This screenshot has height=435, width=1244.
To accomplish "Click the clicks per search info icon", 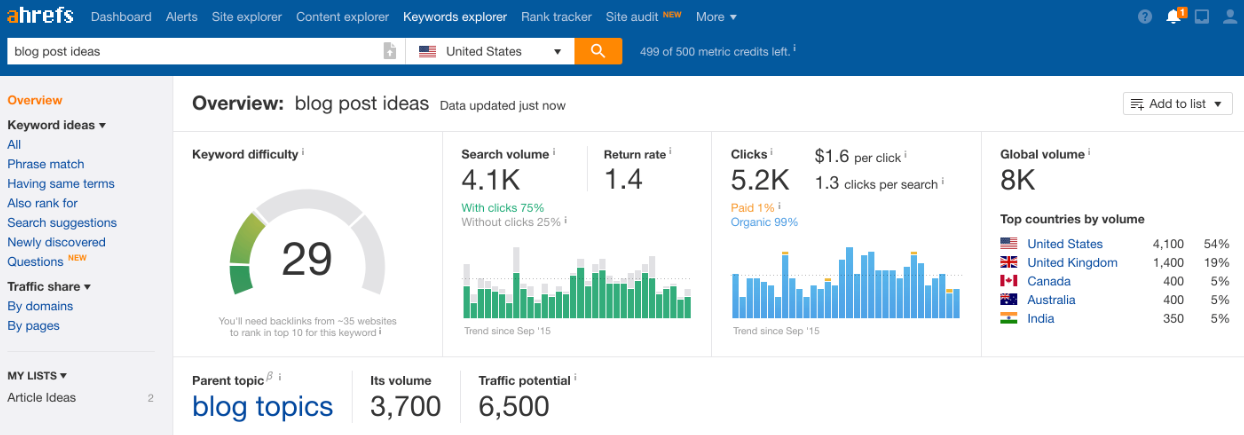I will tap(943, 181).
